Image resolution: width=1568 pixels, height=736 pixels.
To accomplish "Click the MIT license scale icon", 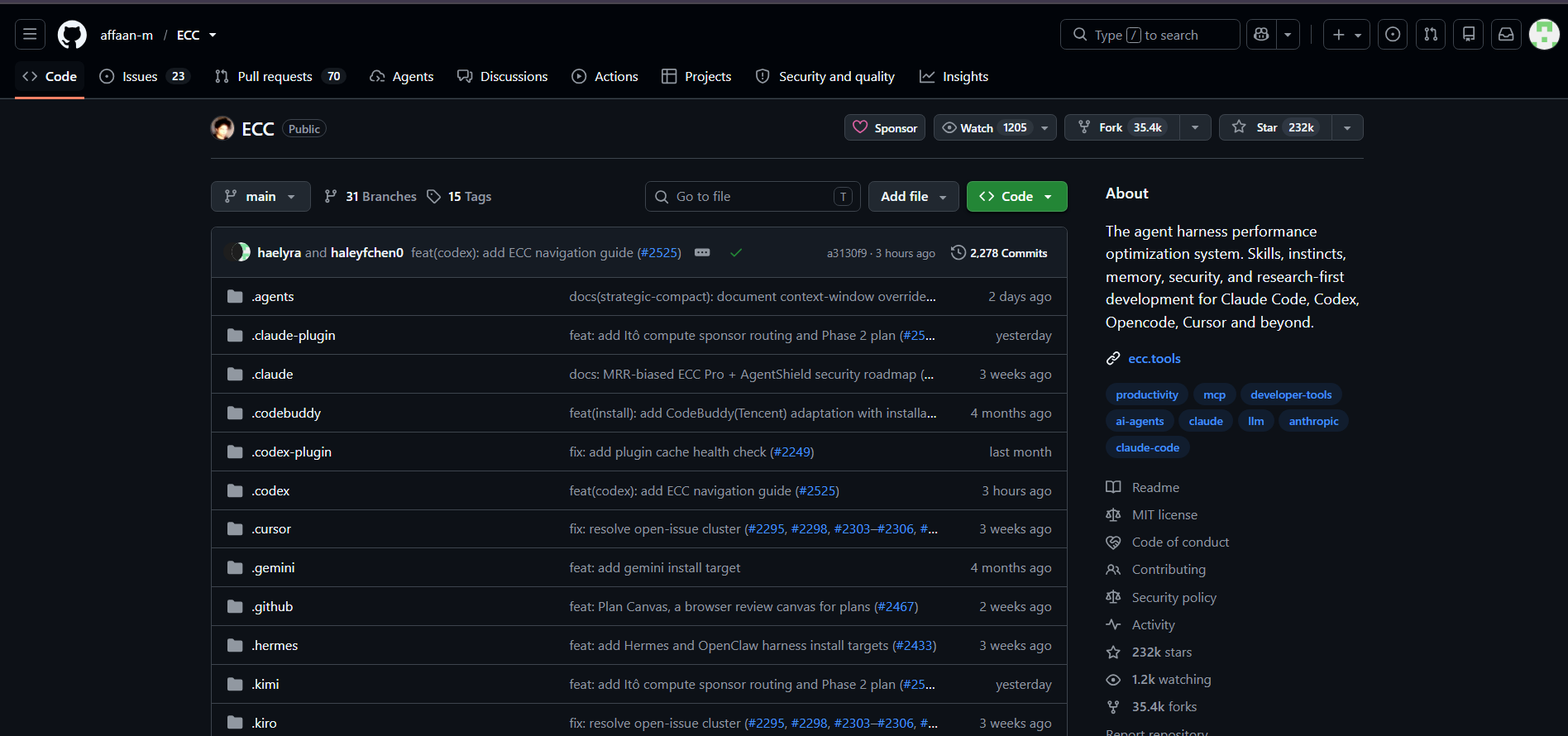I will (x=1113, y=514).
